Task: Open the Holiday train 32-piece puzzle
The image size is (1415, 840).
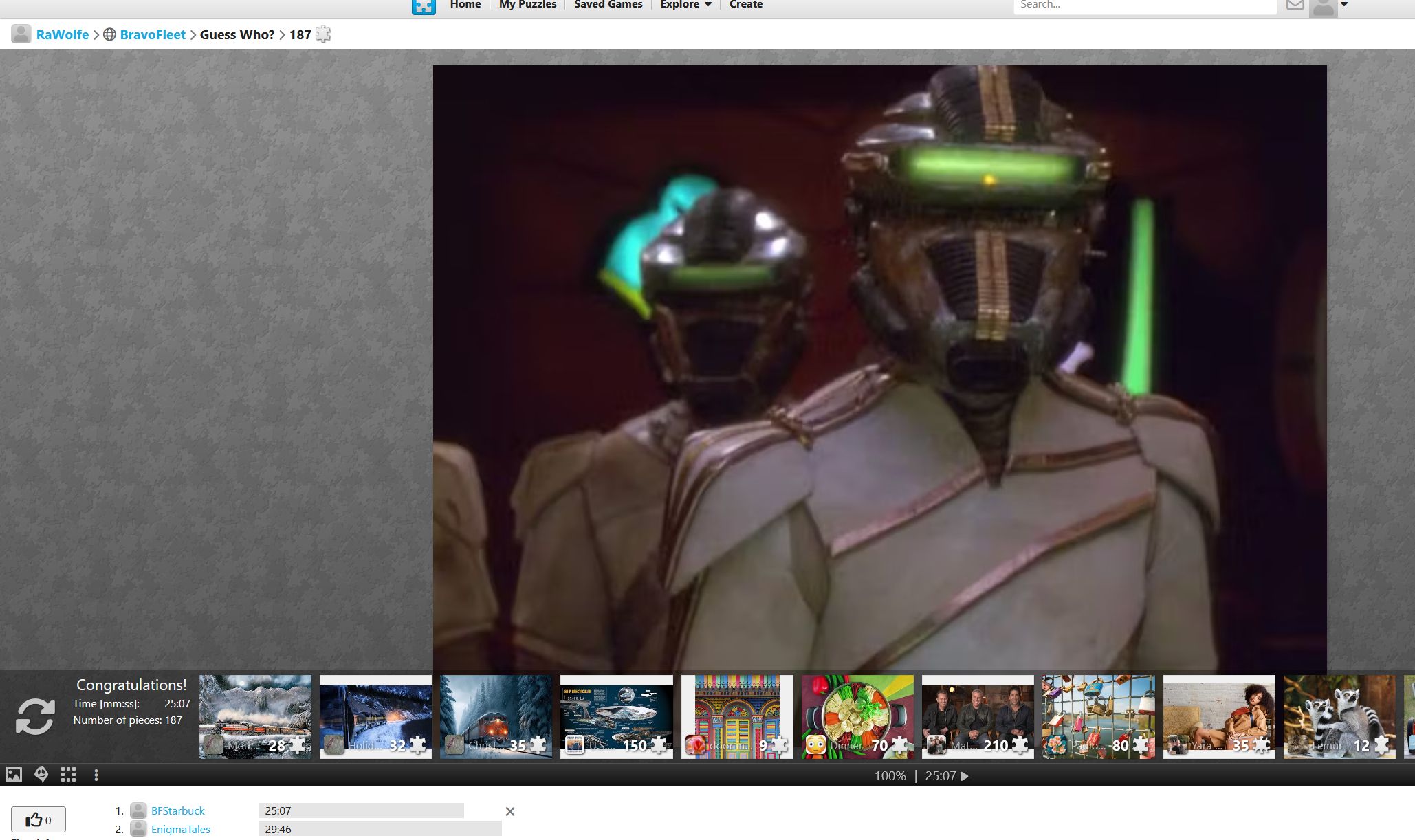Action: coord(375,716)
